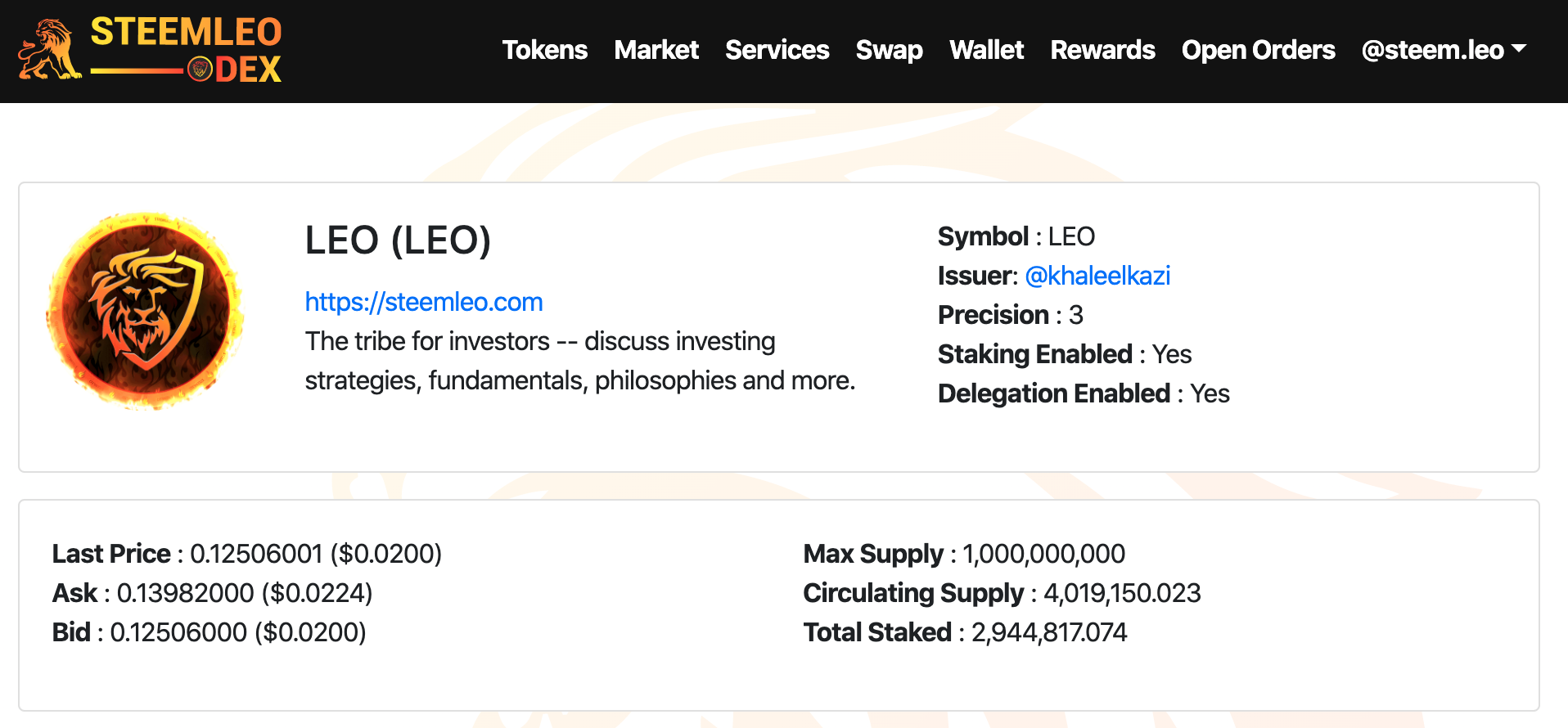Image resolution: width=1568 pixels, height=728 pixels.
Task: Click the Symbol : LEO line
Action: pos(1016,236)
